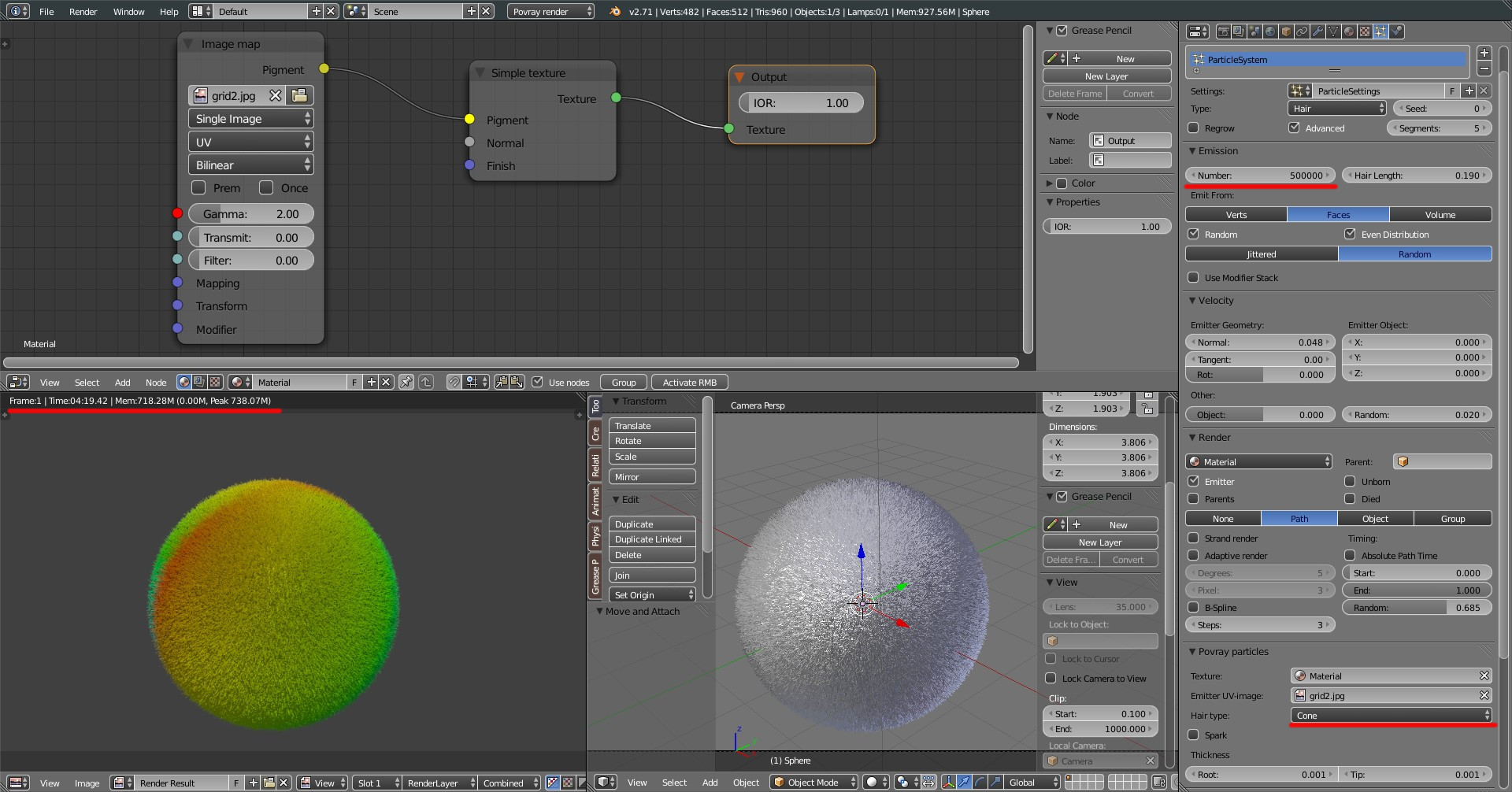Viewport: 1512px width, 792px height.
Task: Enable the Regrow checkbox
Action: [1194, 128]
